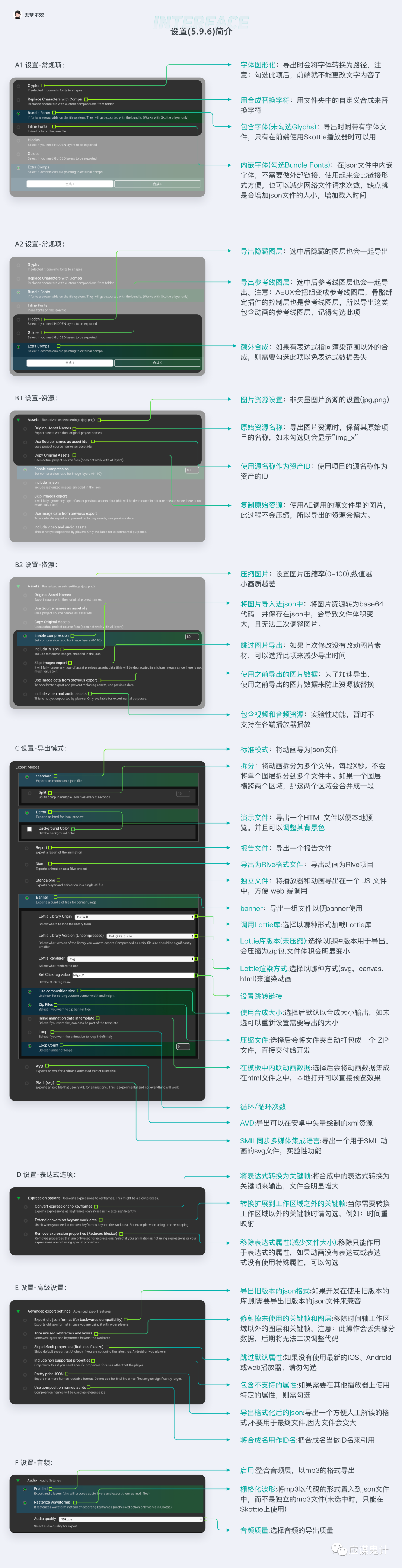Open the Lottie Renderer svg dropdown
The height and width of the screenshot is (1568, 402).
pyautogui.click(x=131, y=959)
